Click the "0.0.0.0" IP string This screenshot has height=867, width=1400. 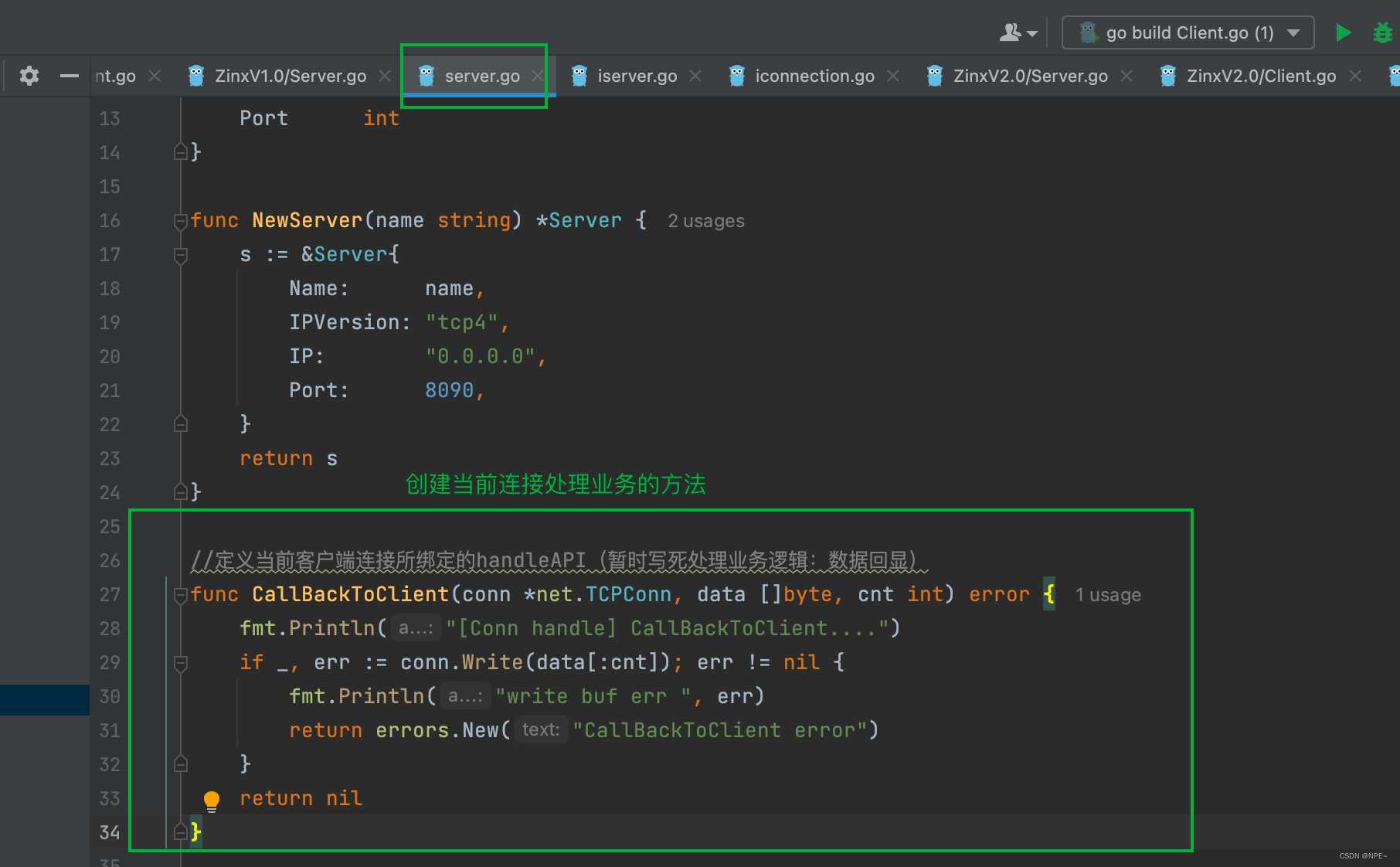(481, 356)
